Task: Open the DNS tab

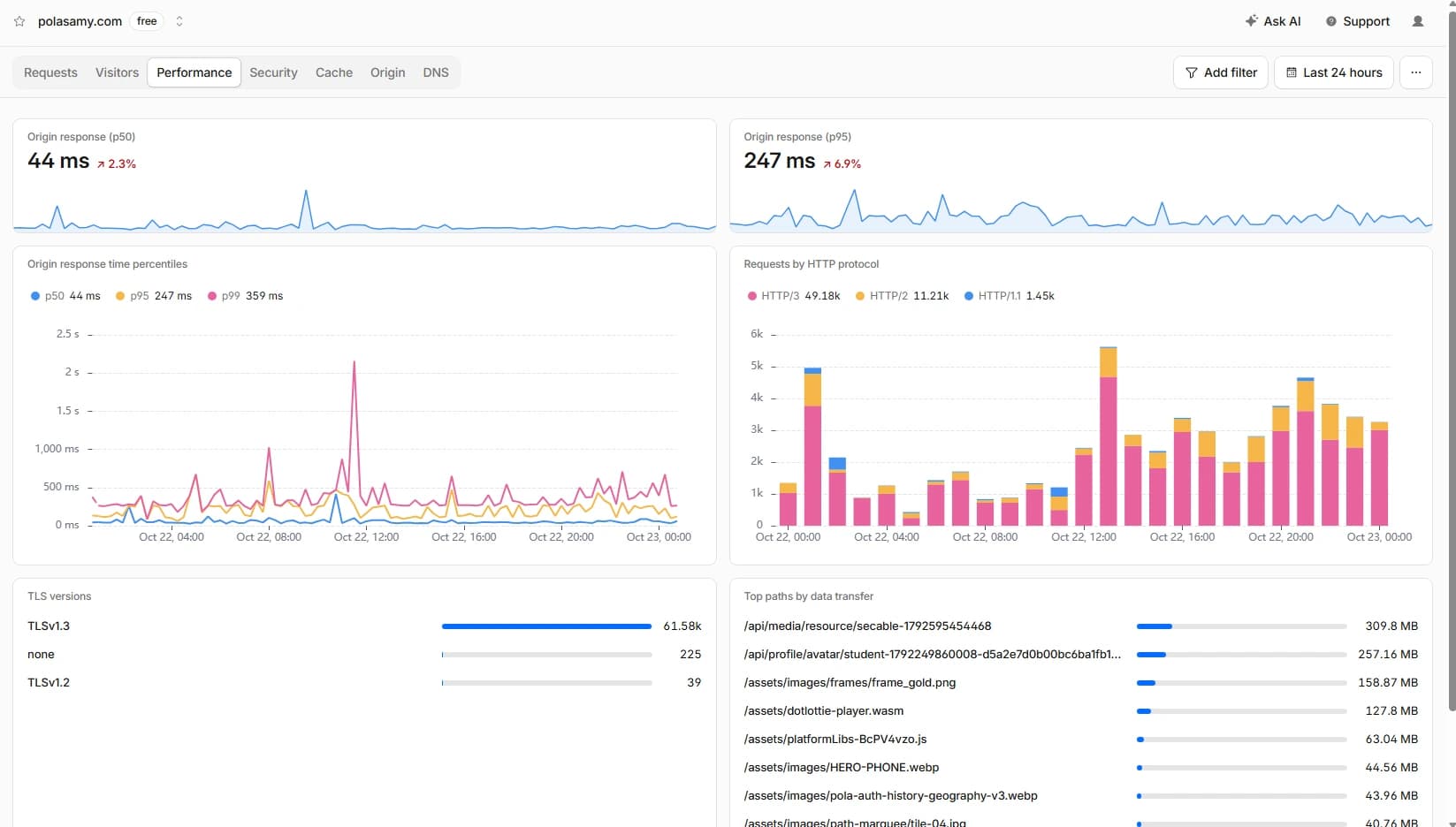Action: pyautogui.click(x=436, y=72)
